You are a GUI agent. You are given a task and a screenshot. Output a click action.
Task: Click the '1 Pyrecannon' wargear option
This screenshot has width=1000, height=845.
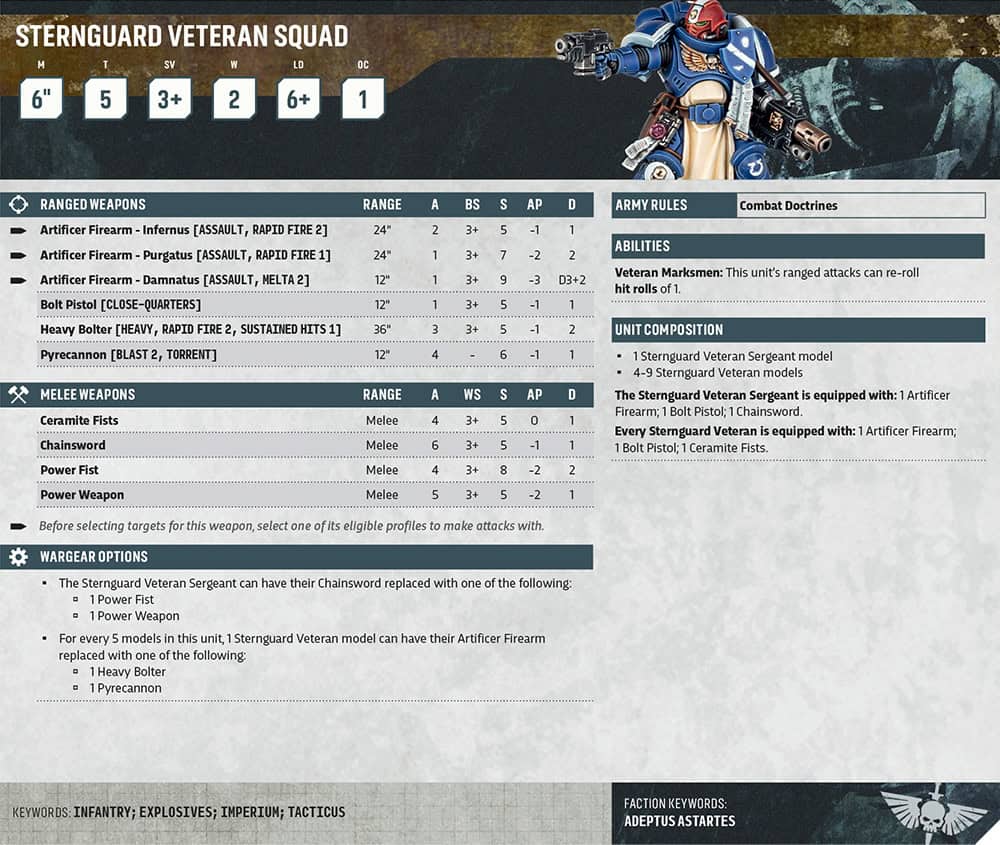125,688
